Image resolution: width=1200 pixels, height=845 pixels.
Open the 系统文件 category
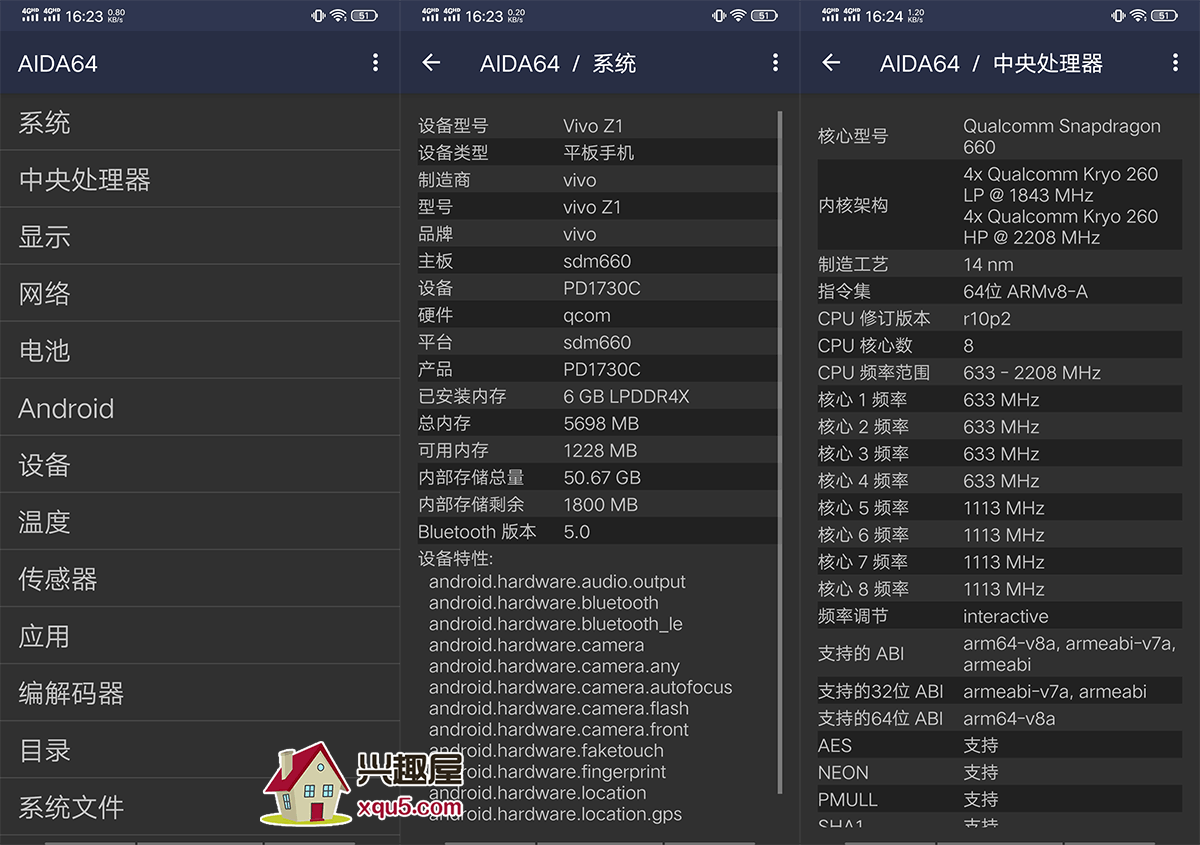200,807
